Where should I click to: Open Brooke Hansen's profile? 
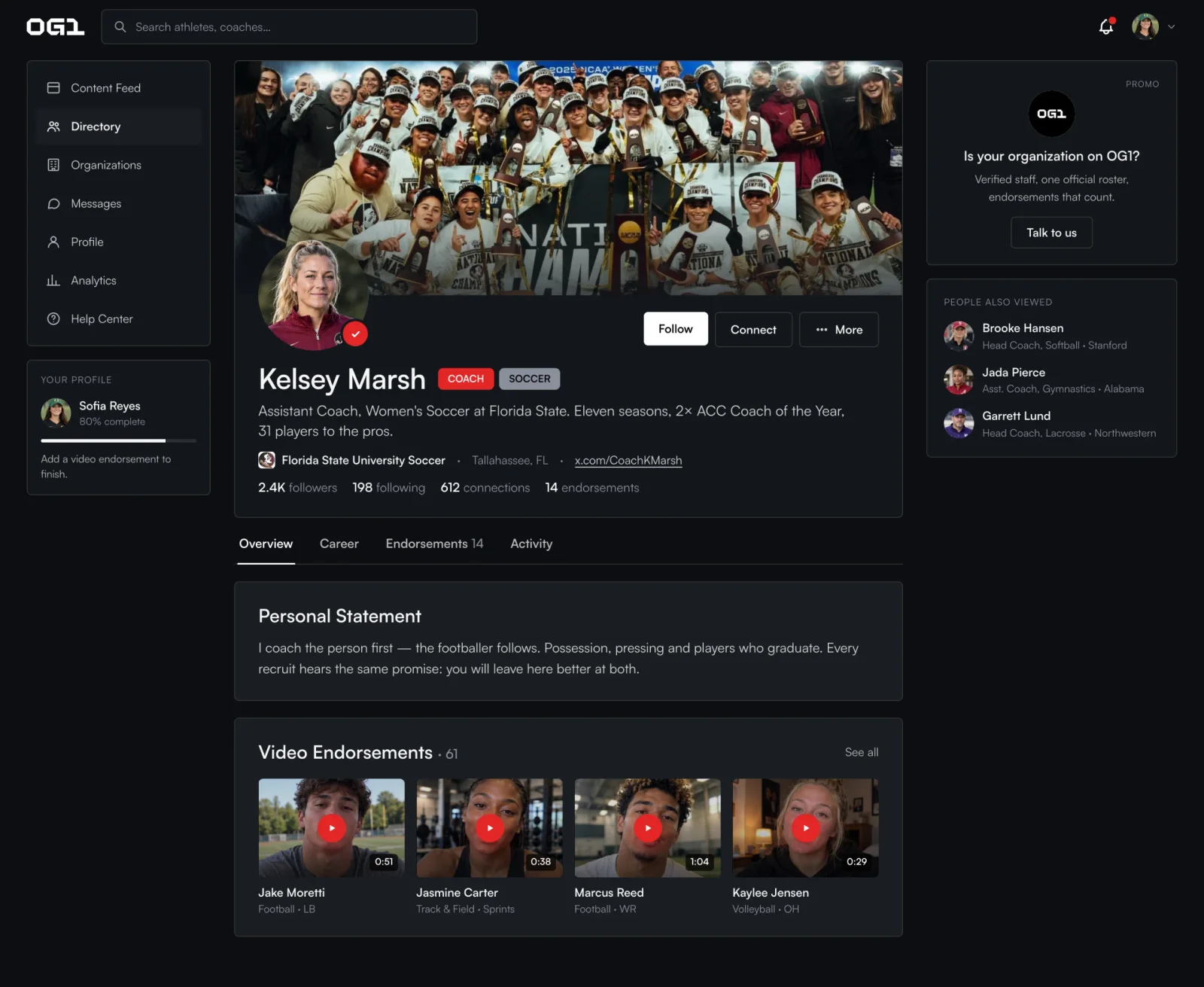coord(1051,336)
